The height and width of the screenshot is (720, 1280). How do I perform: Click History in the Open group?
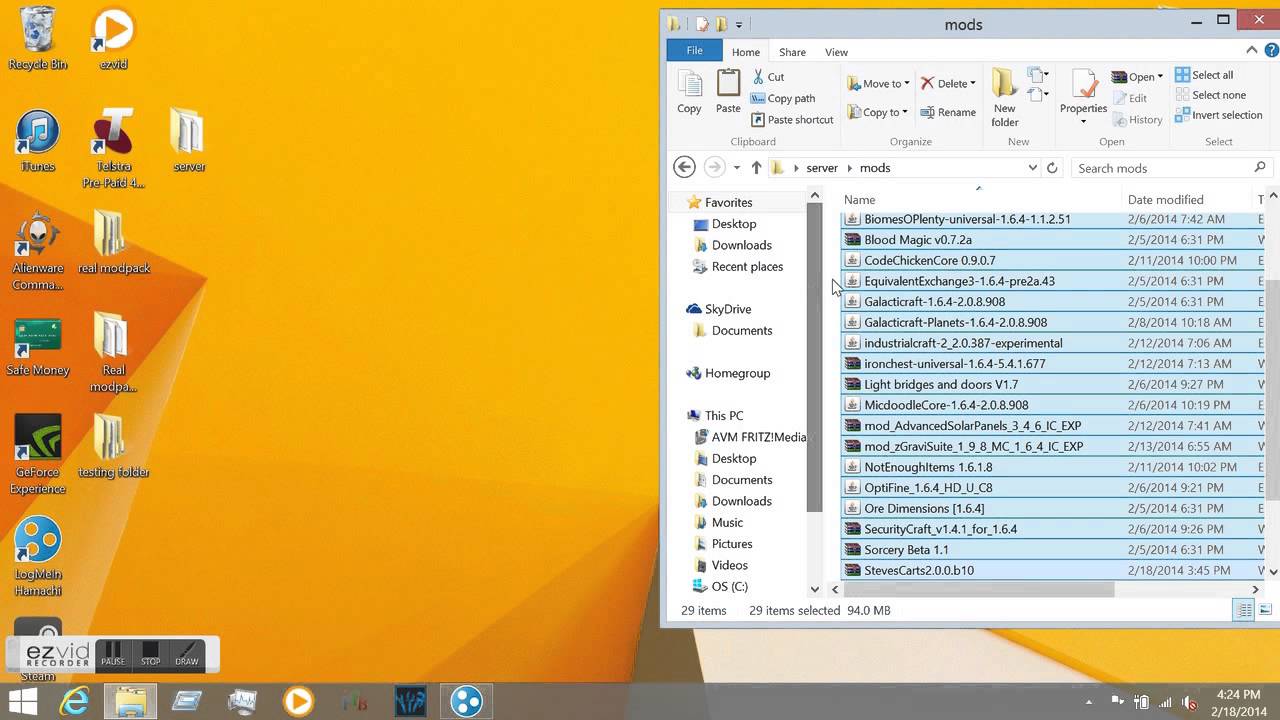coord(1136,119)
